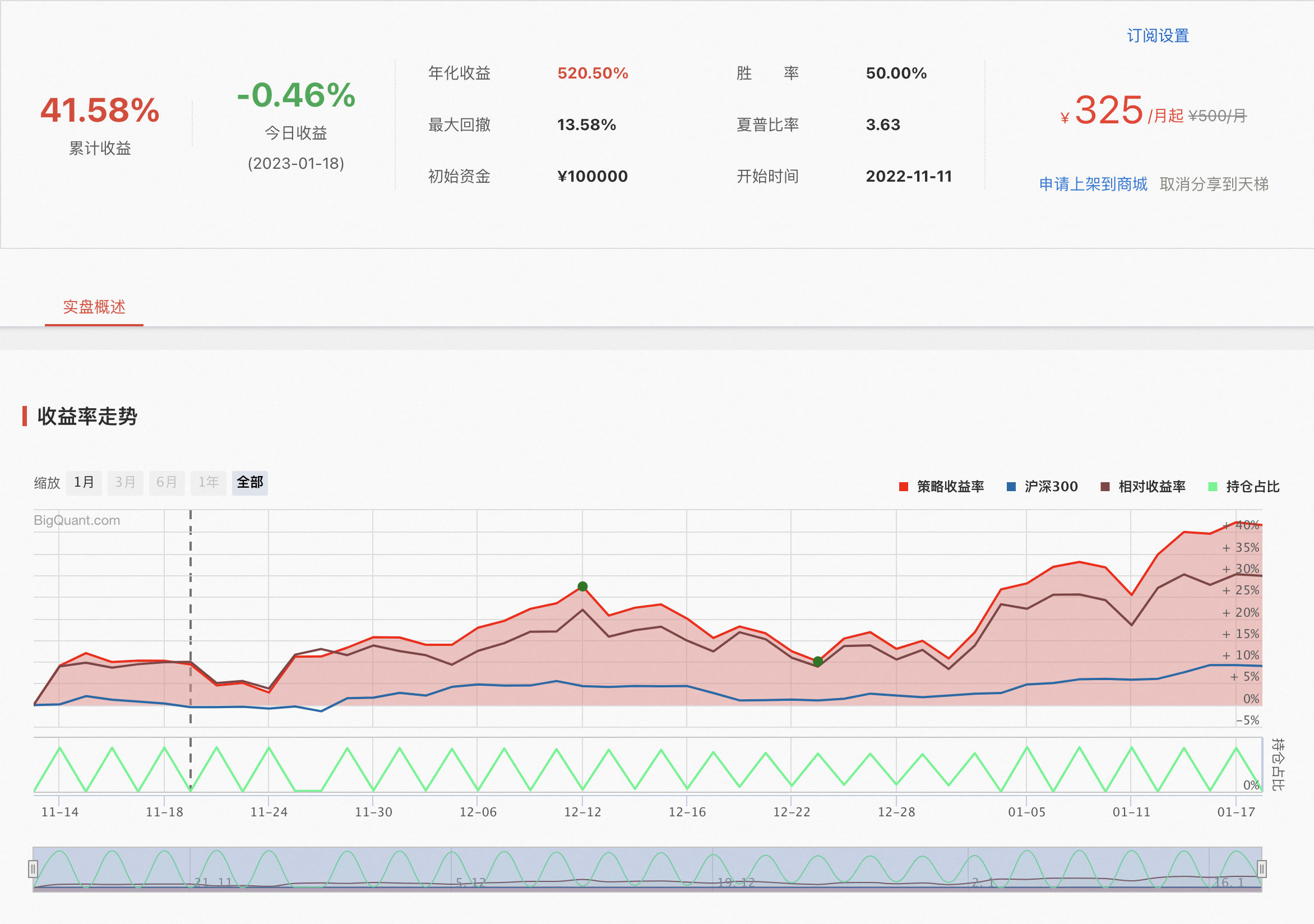Click the 13.58% max drawdown value
The width and height of the screenshot is (1314, 924).
coord(586,125)
